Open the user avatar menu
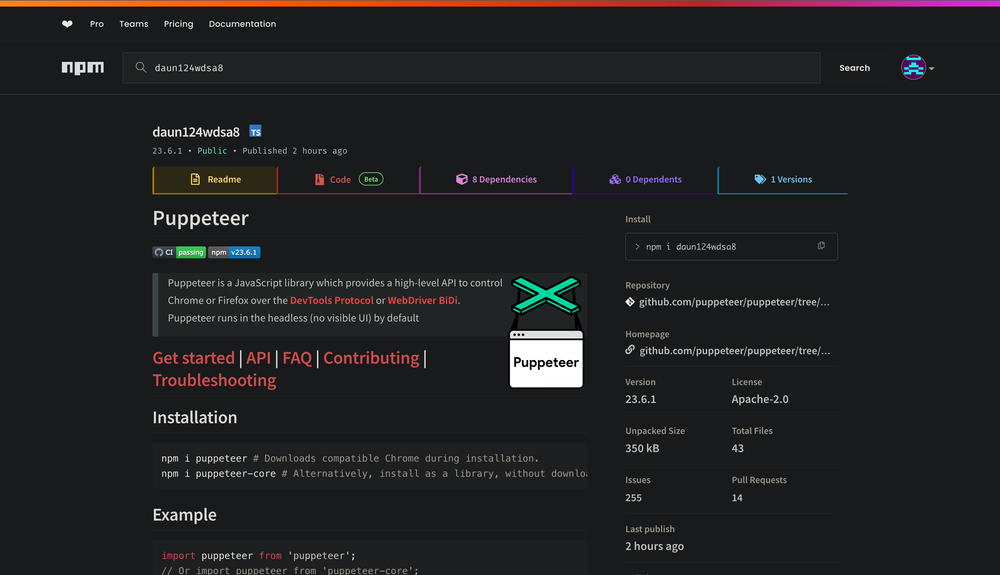The height and width of the screenshot is (575, 1000). [x=913, y=68]
